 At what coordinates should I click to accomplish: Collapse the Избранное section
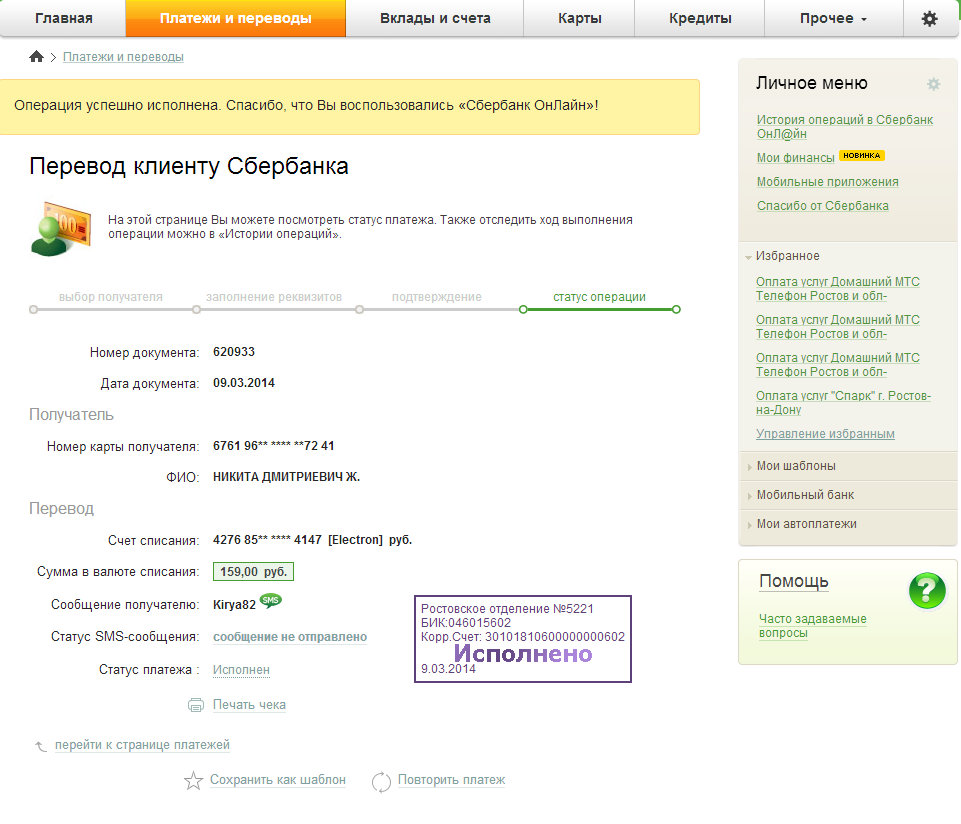[787, 256]
